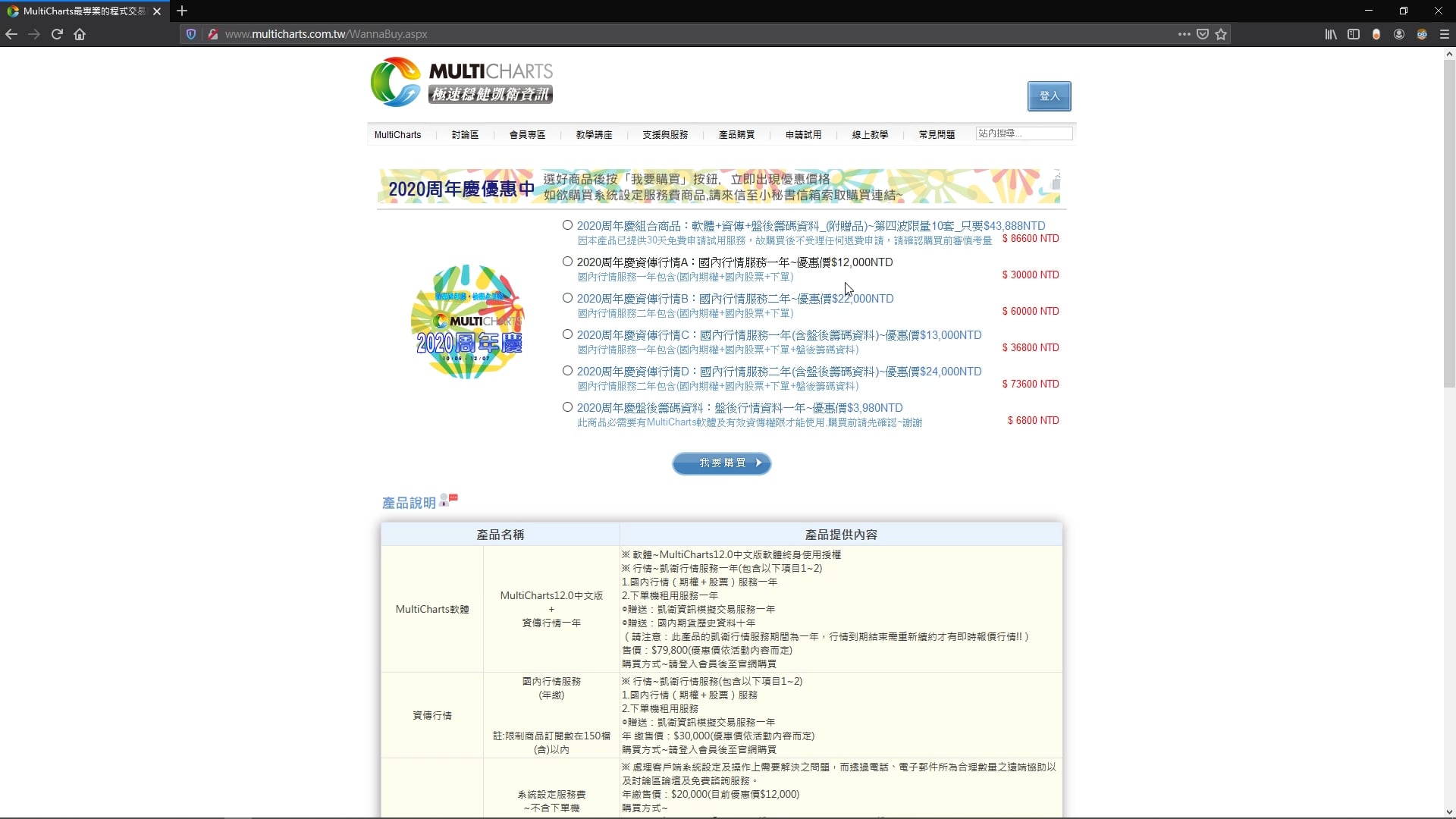Bookmark this page with star icon

[1221, 34]
